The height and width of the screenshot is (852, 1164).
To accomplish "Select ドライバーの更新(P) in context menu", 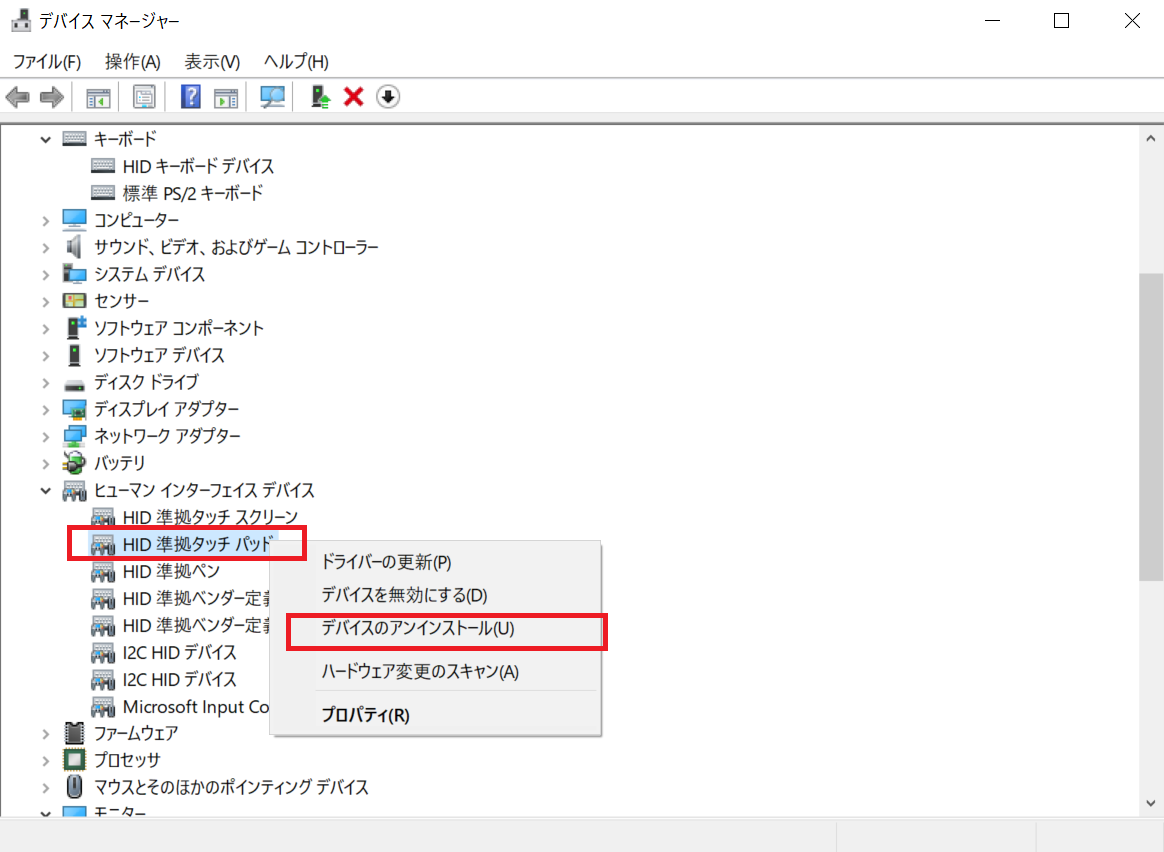I will tap(386, 563).
